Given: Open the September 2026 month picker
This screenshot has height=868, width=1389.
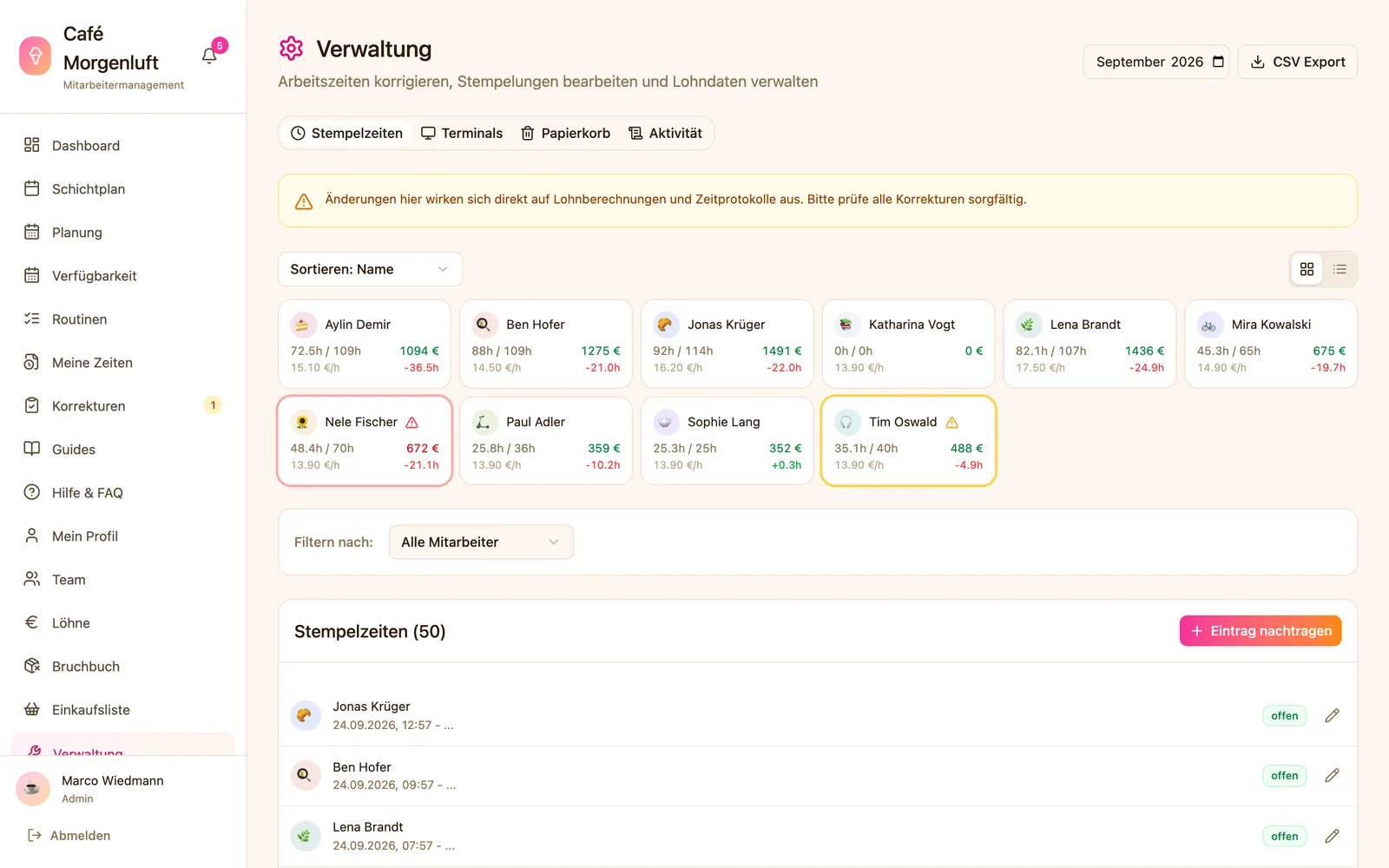Looking at the screenshot, I should [x=1156, y=62].
